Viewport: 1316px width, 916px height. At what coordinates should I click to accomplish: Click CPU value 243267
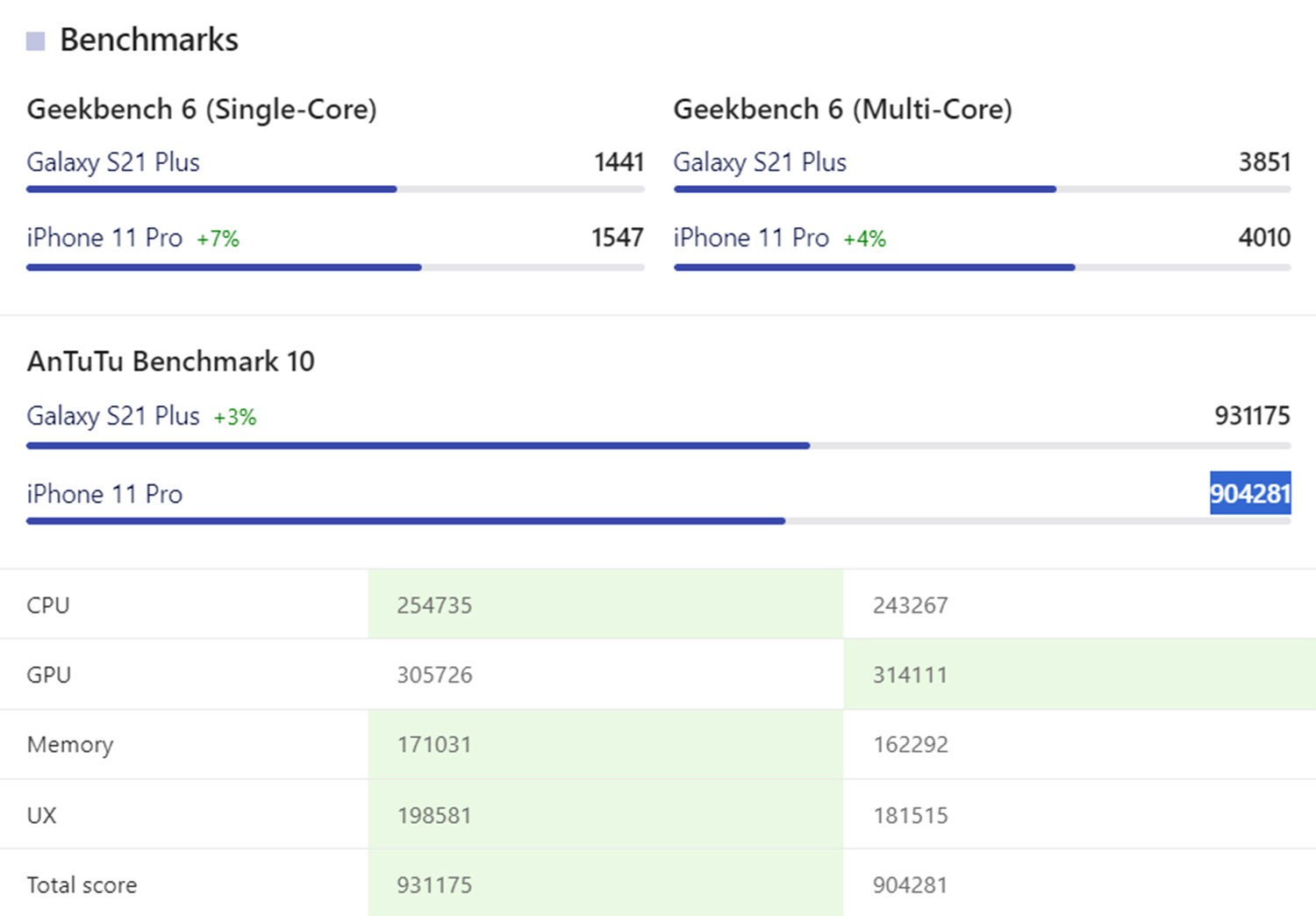(910, 605)
